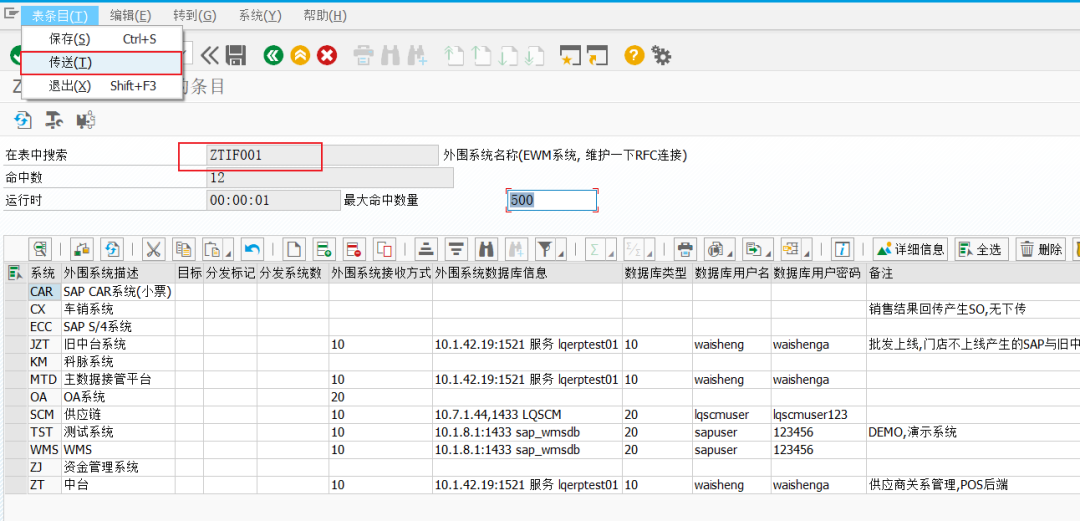Select the lqscmuser123 password cell
Screen dimensions: 1080x521
coord(819,415)
